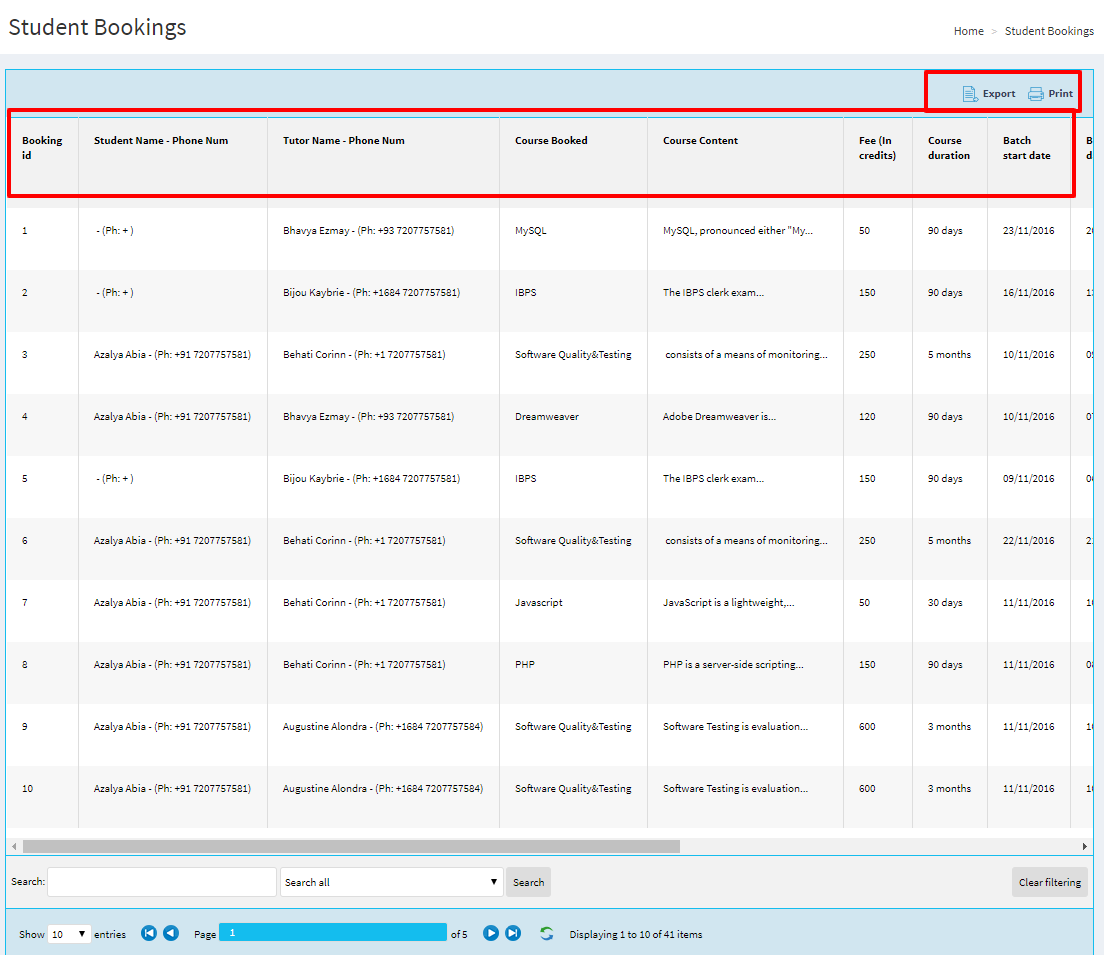The height and width of the screenshot is (955, 1104).
Task: Click the Search button
Action: (x=528, y=882)
